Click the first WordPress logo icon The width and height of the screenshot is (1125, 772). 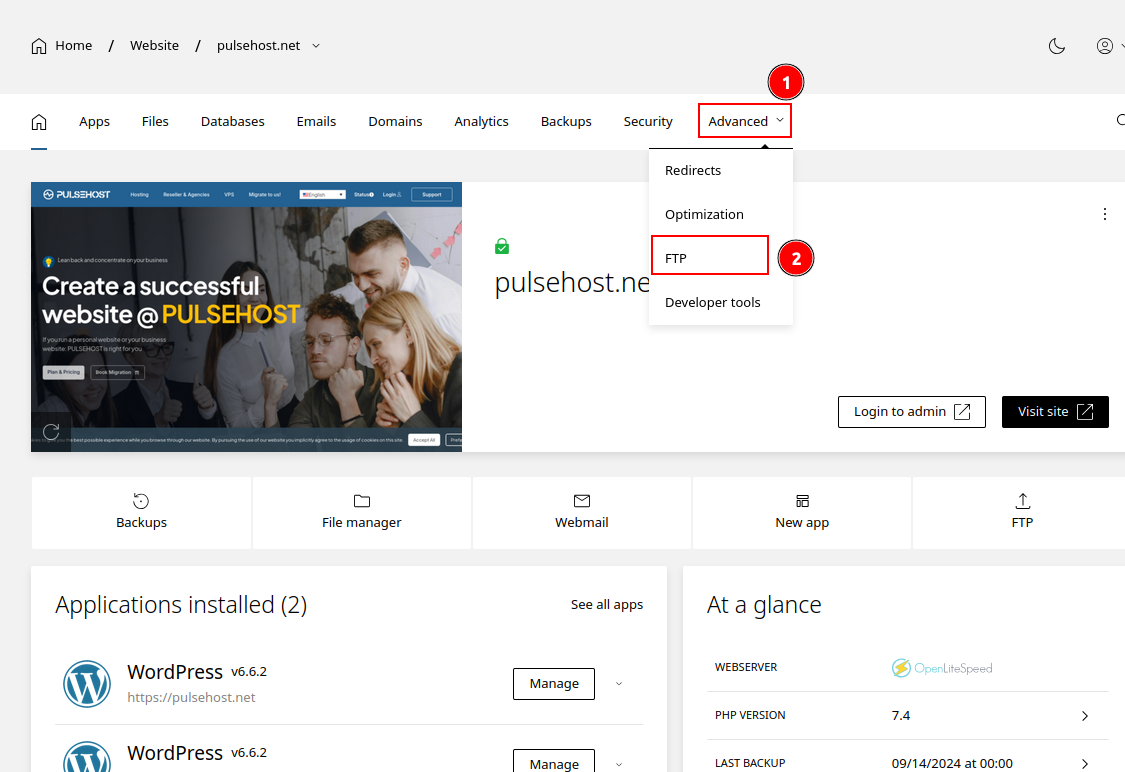point(87,684)
